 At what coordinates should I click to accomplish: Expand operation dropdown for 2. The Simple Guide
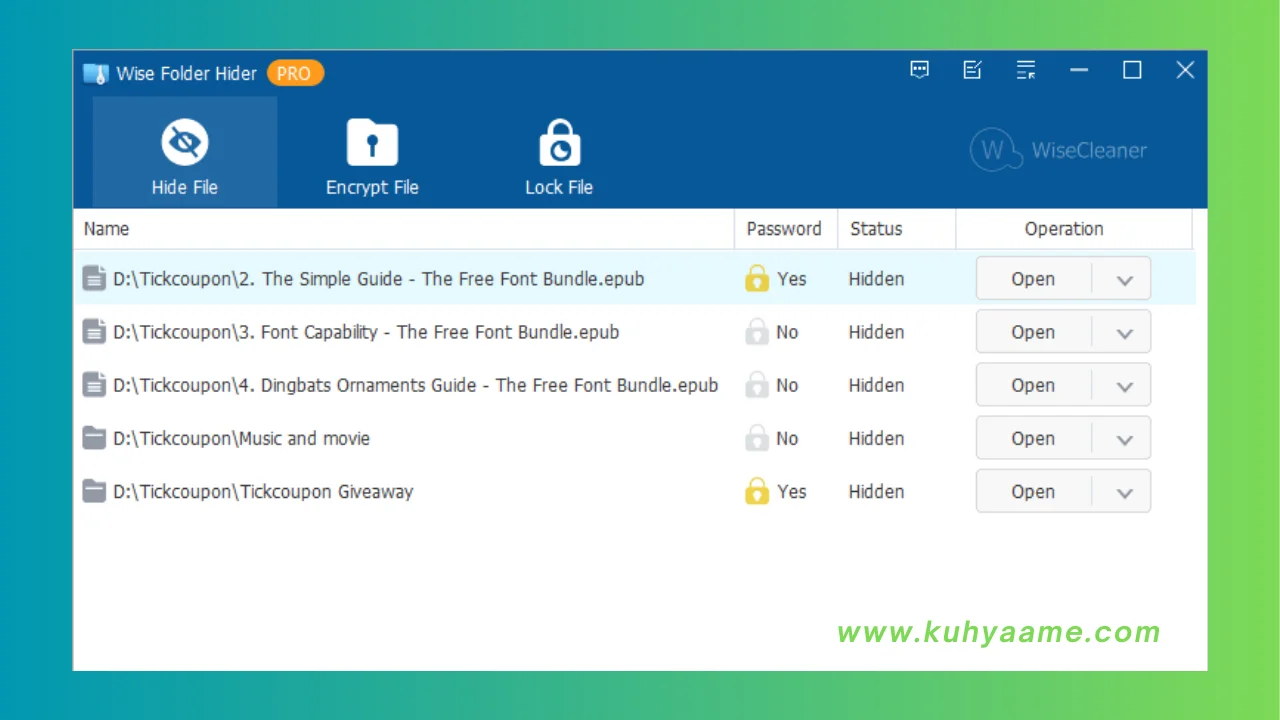[1124, 280]
